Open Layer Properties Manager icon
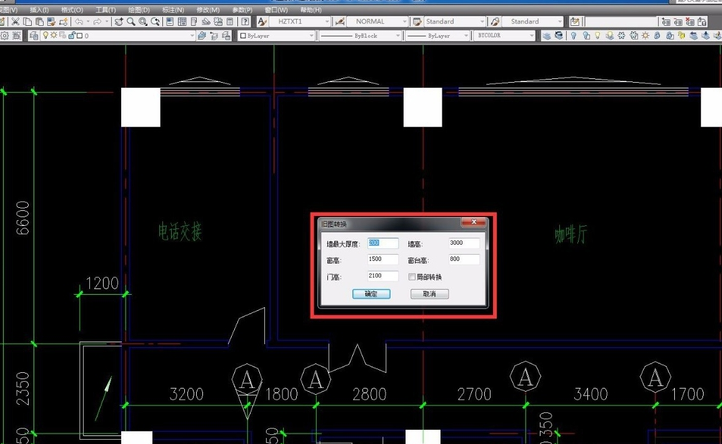Image resolution: width=722 pixels, height=444 pixels. coord(33,35)
